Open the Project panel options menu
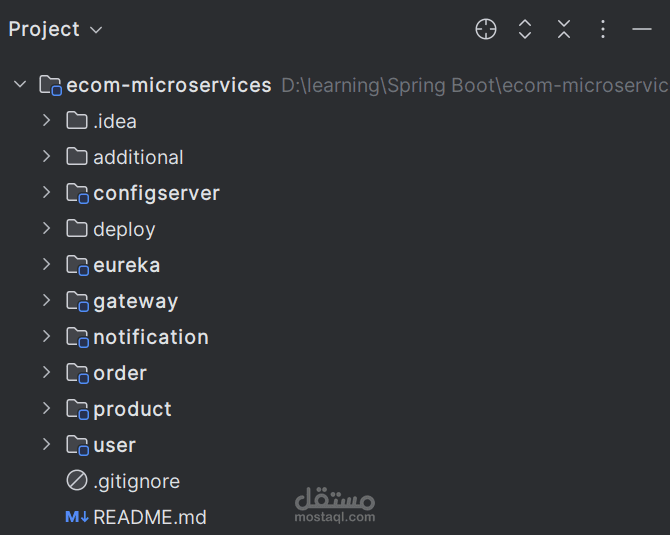Screen dimensions: 670x535 click(x=603, y=30)
